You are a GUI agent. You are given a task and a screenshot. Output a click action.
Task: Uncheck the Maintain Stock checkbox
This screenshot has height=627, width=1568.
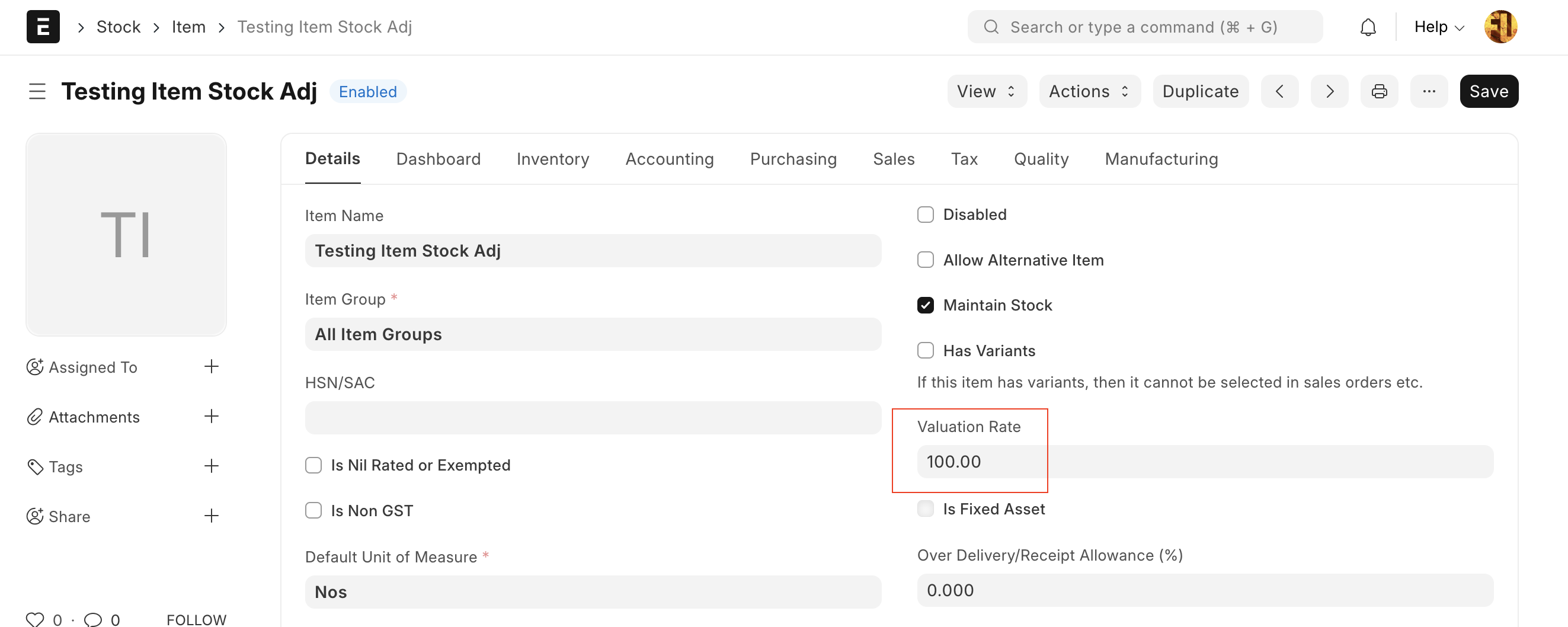click(925, 305)
